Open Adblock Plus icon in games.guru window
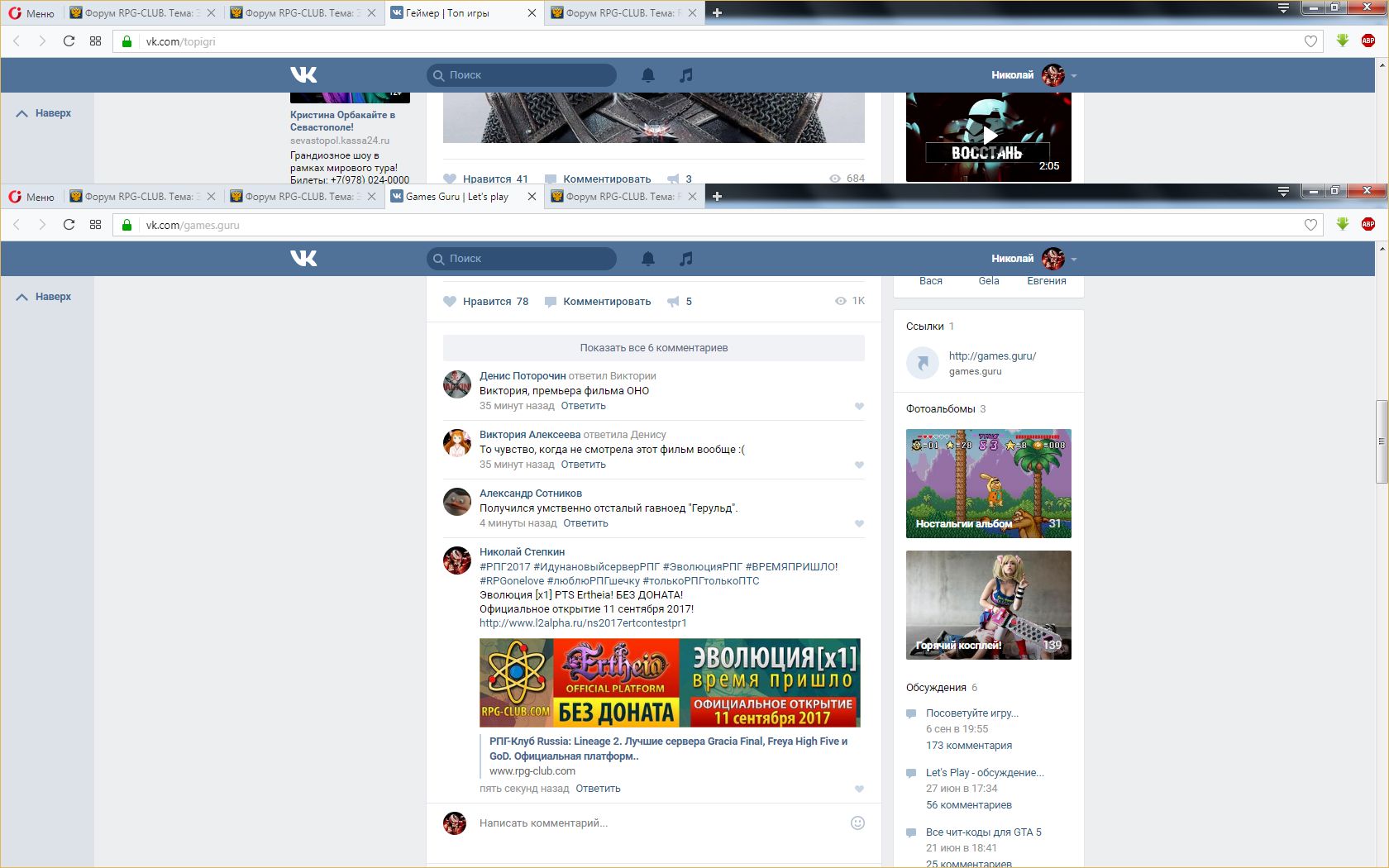Viewport: 1389px width, 868px height. tap(1368, 224)
